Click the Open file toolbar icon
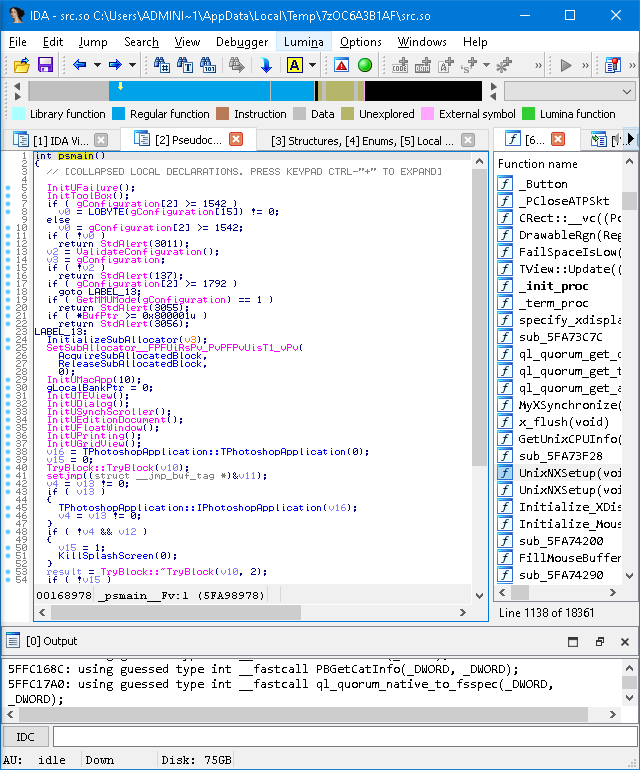 pyautogui.click(x=22, y=65)
